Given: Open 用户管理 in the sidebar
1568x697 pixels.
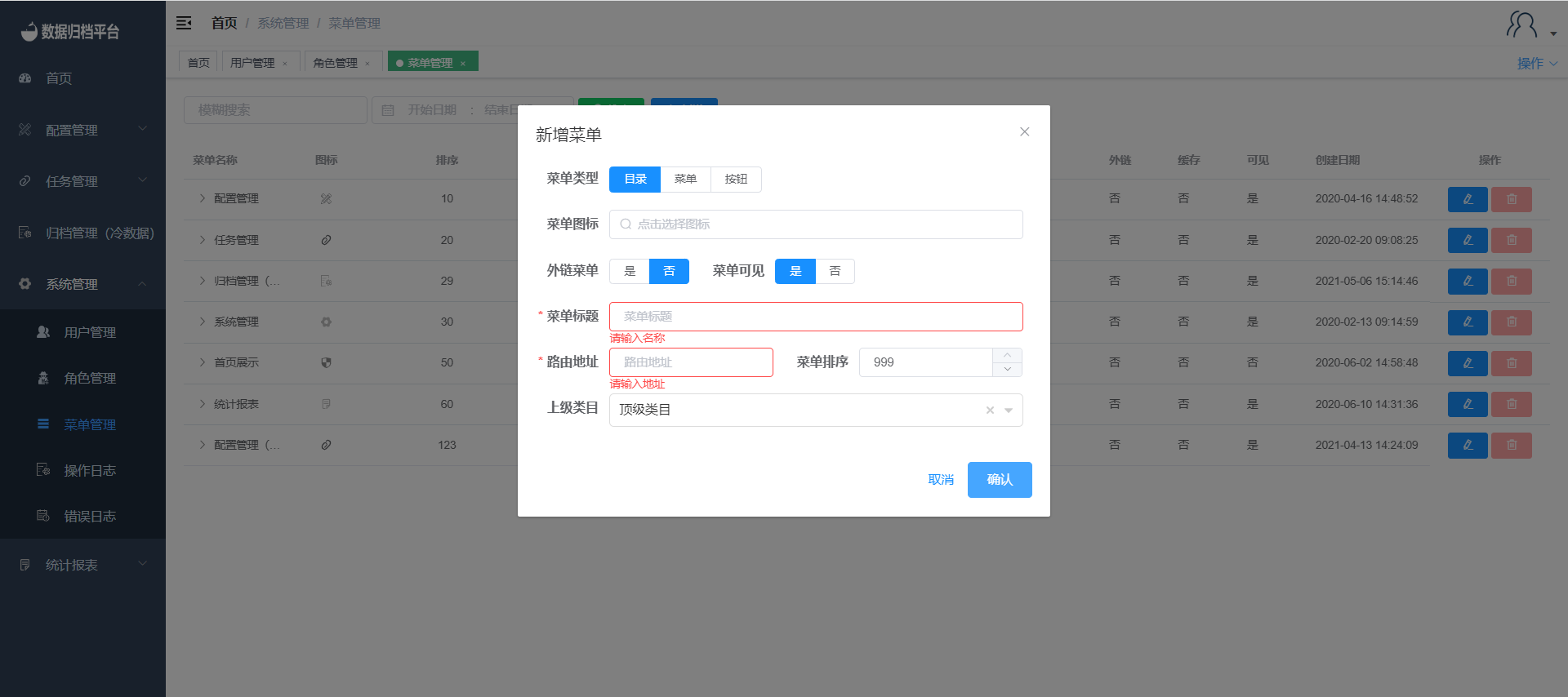Looking at the screenshot, I should (x=82, y=332).
